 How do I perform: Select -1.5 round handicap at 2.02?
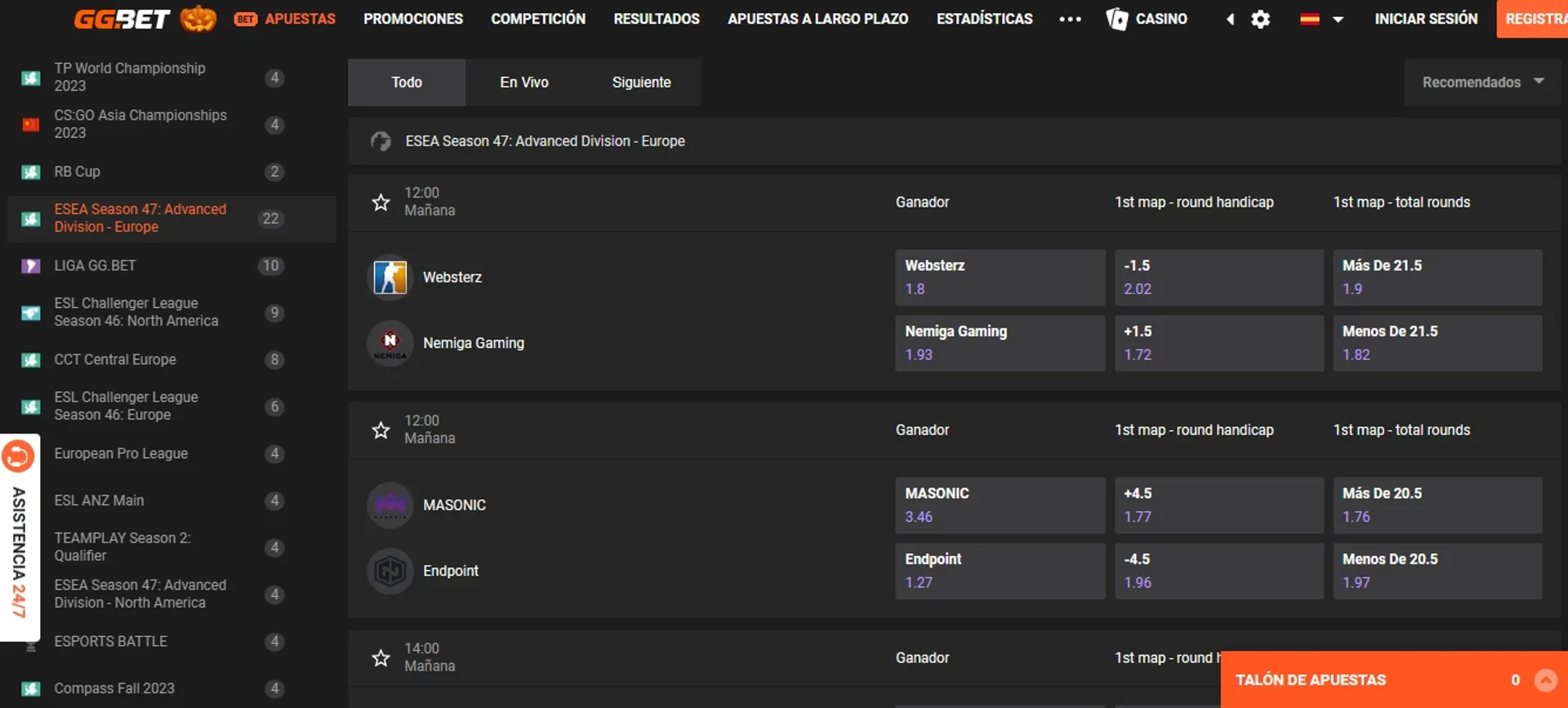tap(1218, 278)
